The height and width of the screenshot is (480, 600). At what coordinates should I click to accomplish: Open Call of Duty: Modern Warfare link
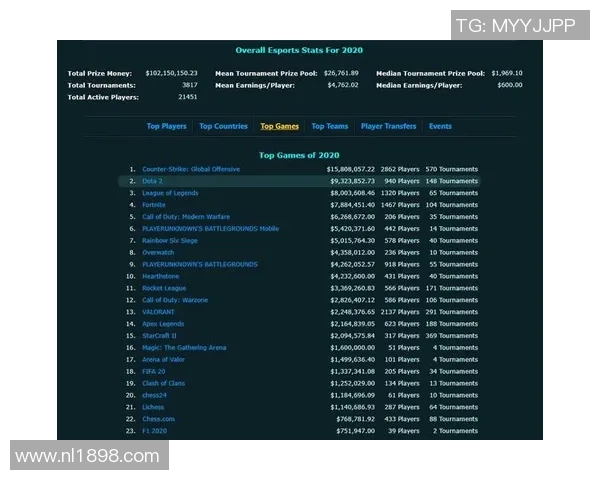[x=185, y=217]
